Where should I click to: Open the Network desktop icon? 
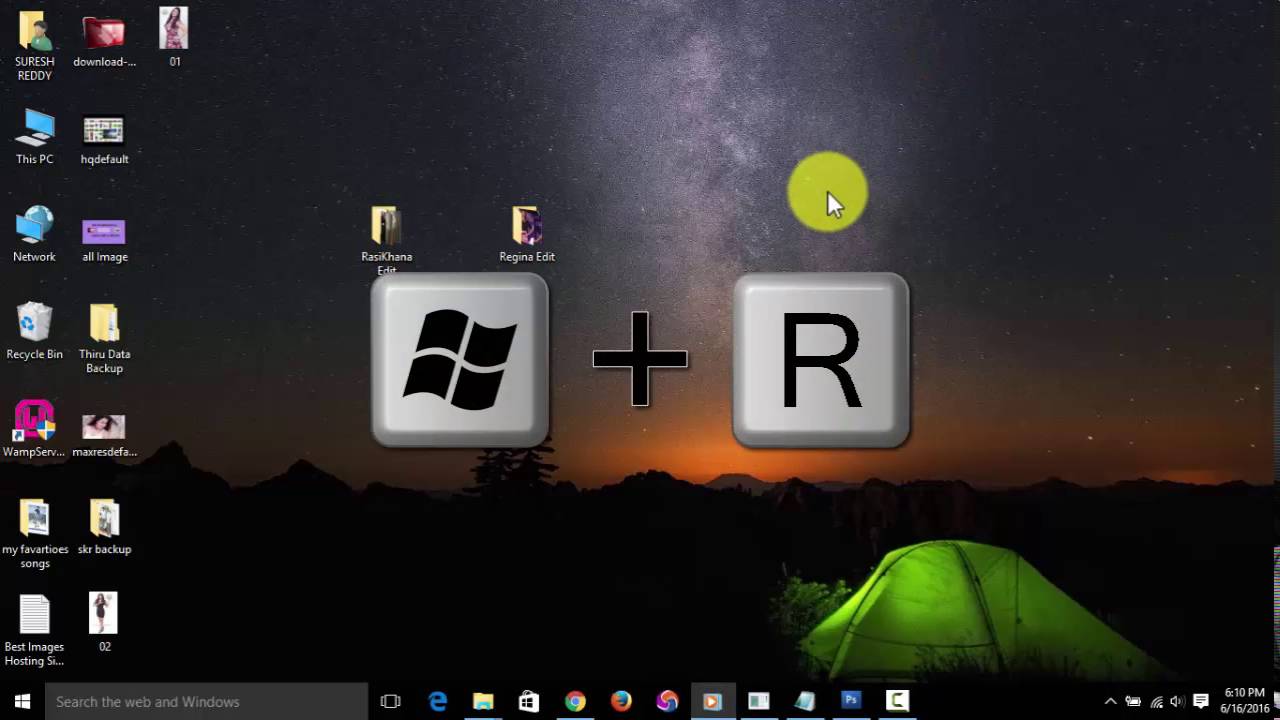[x=34, y=234]
